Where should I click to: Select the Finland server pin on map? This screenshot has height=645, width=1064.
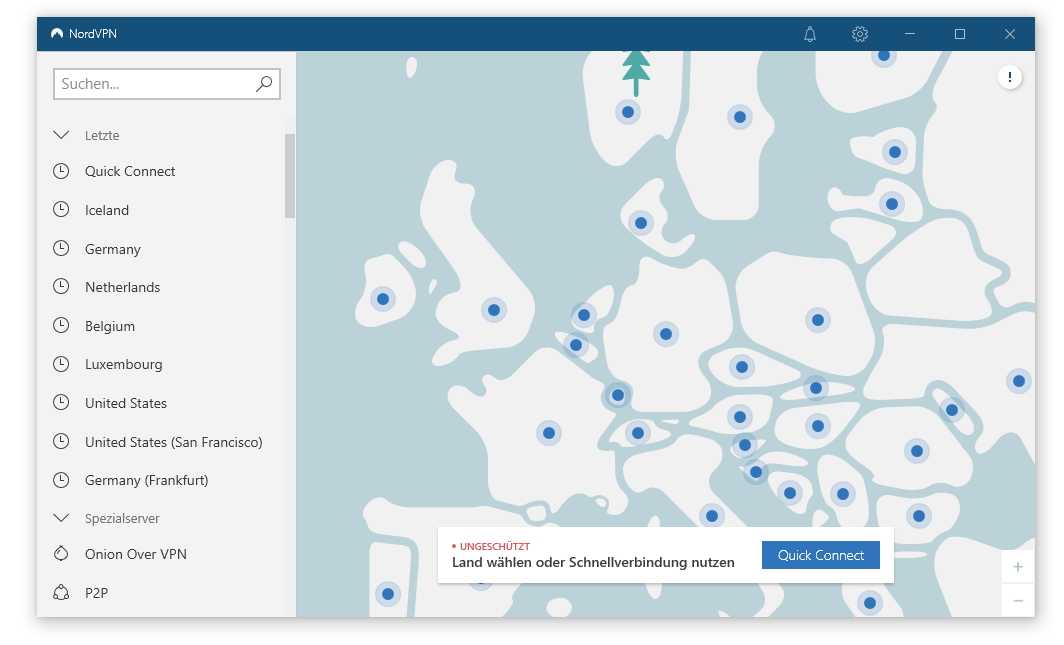884,56
